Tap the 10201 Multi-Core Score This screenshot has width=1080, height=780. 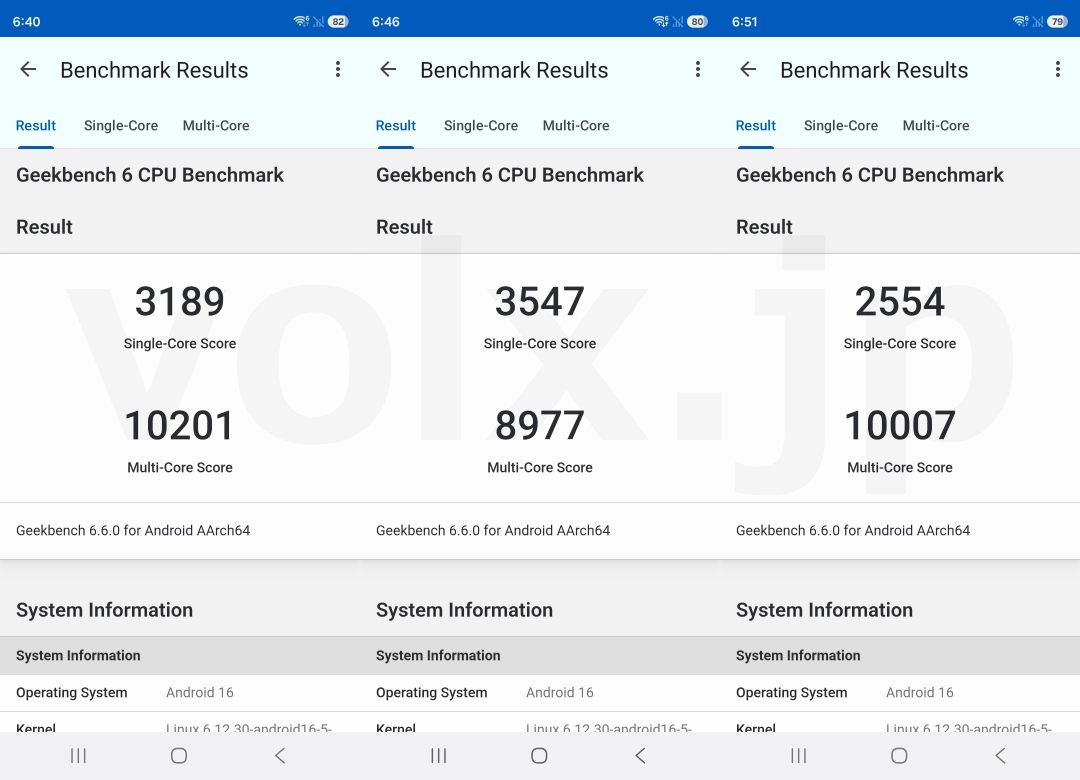pyautogui.click(x=180, y=426)
